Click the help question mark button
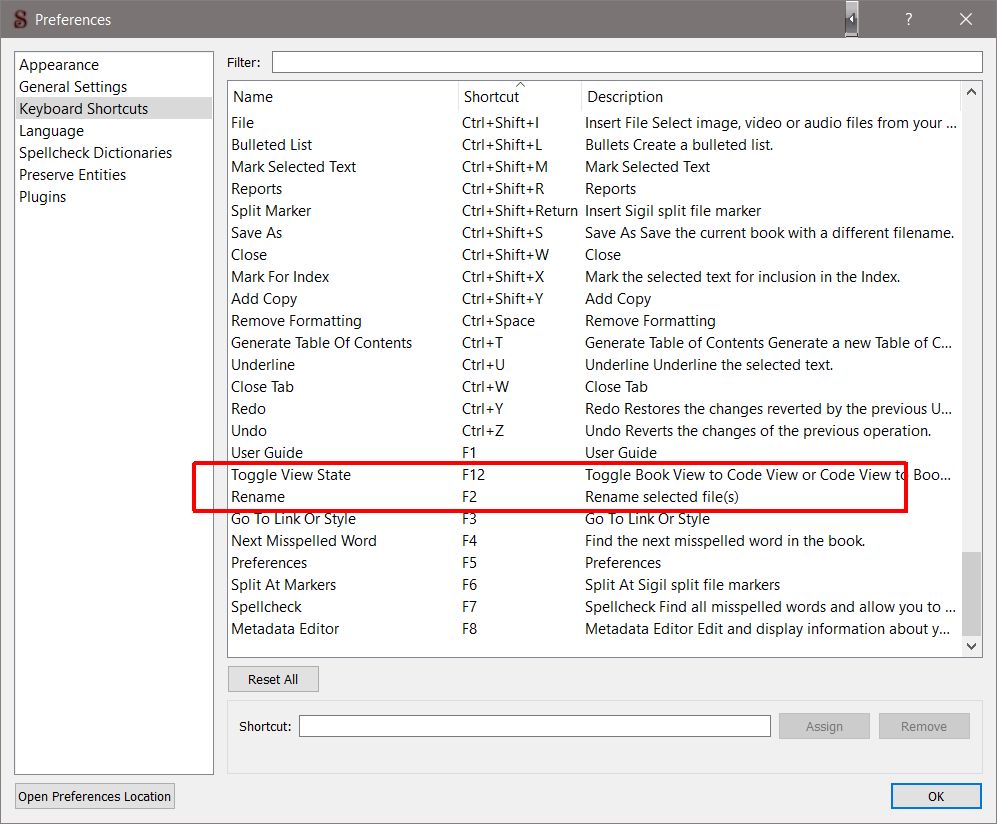This screenshot has height=824, width=997. pyautogui.click(x=909, y=19)
